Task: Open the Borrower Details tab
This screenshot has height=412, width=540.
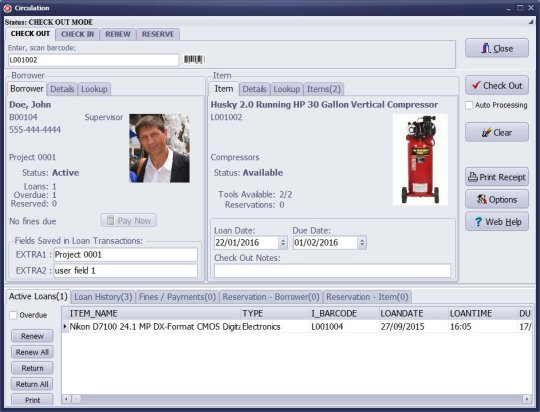Action: tap(62, 89)
